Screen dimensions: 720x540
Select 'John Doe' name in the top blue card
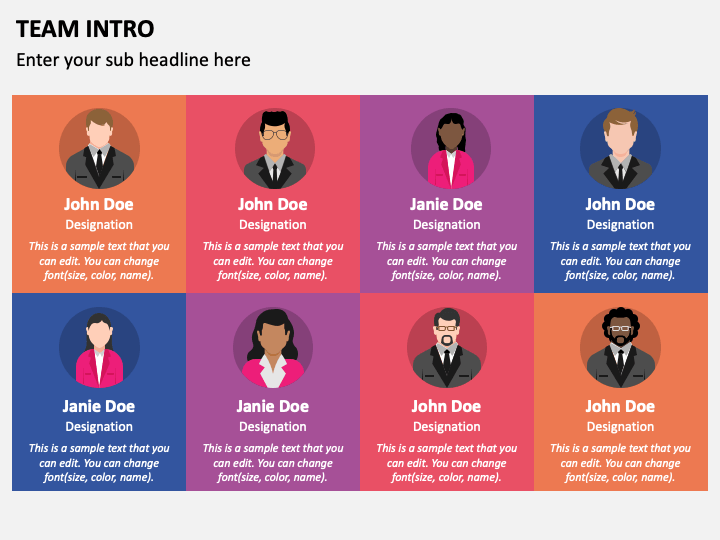click(x=620, y=204)
